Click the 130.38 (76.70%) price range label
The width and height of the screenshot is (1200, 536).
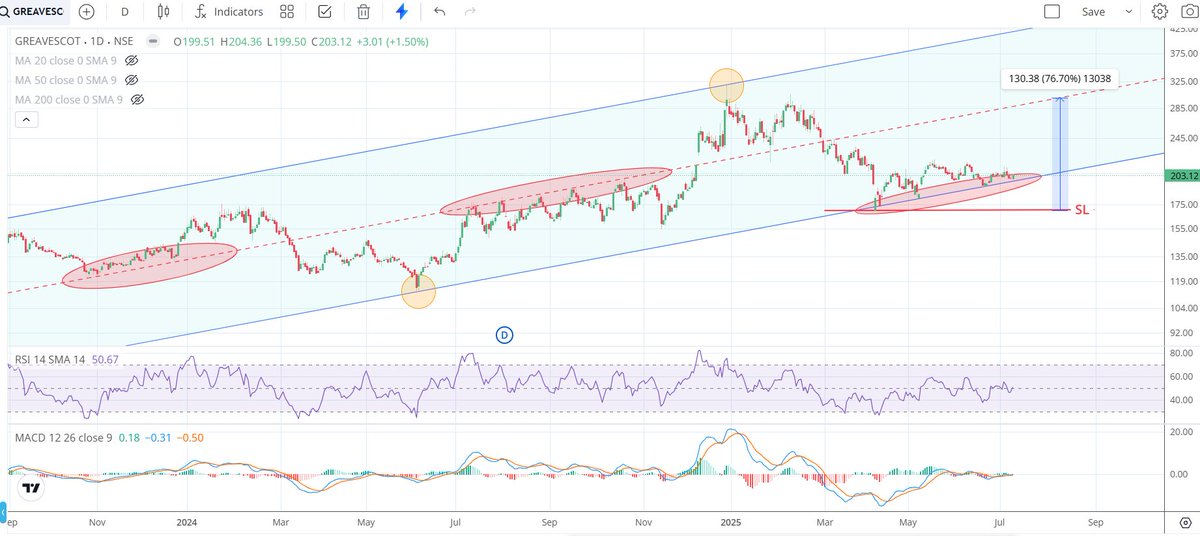tap(1061, 79)
